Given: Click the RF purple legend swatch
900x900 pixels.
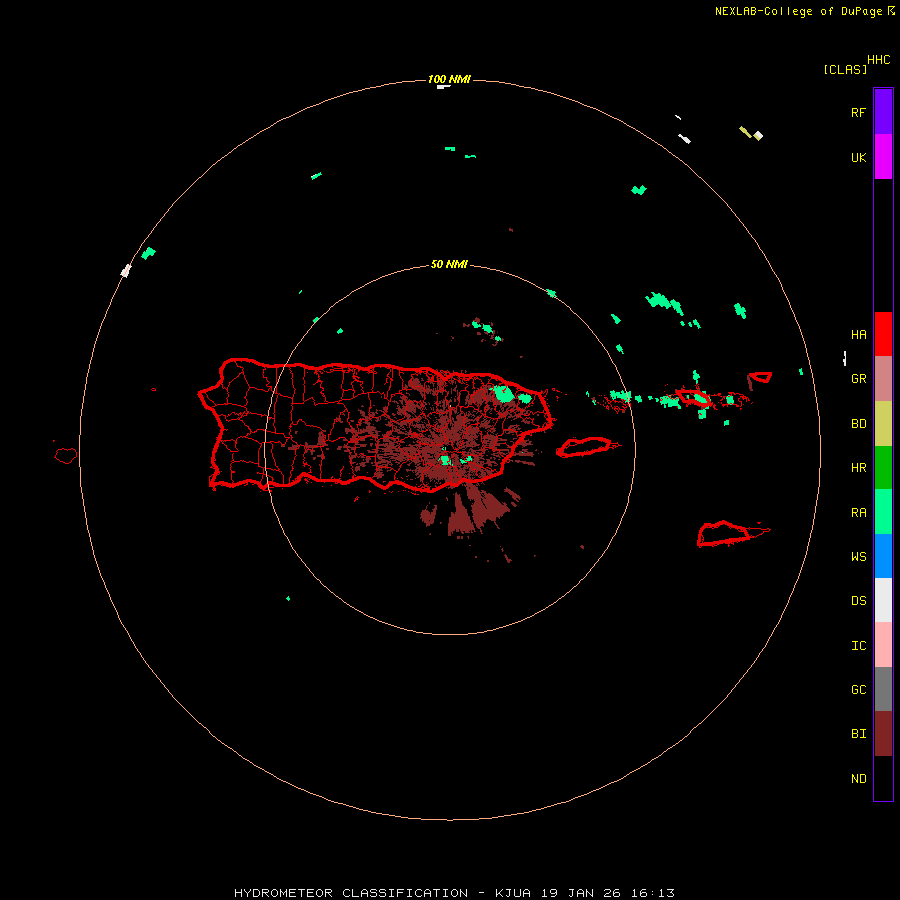Looking at the screenshot, I should coord(883,112).
